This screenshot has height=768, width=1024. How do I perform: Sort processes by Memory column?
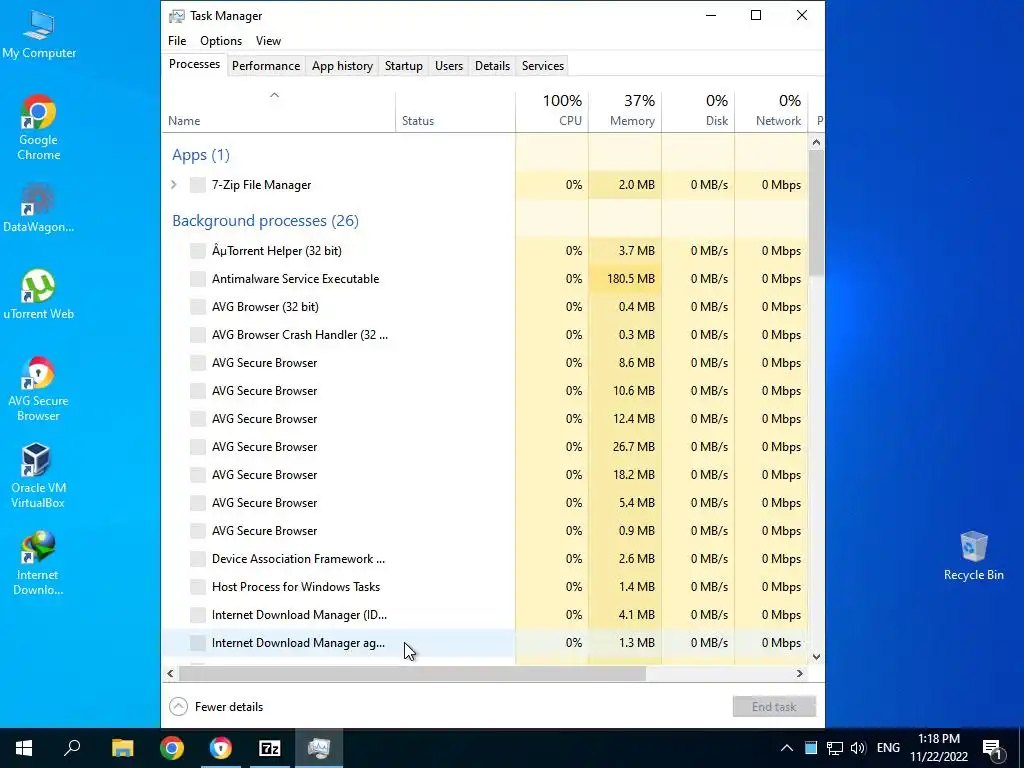(x=625, y=112)
